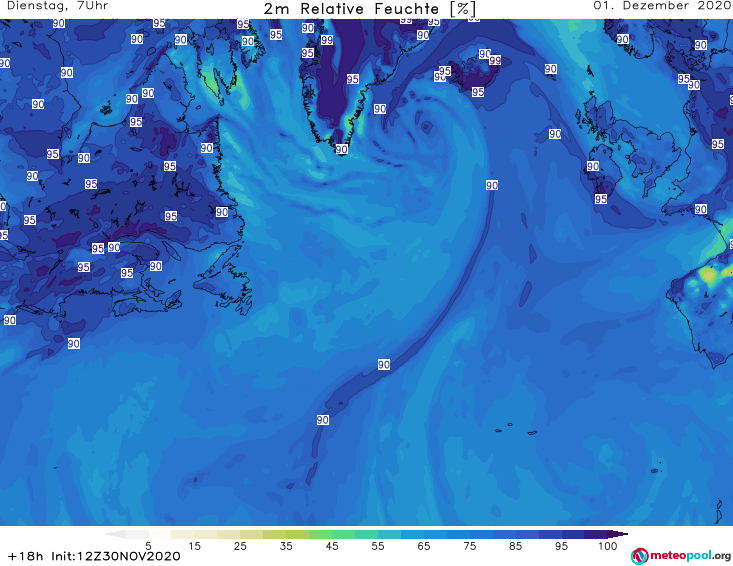The image size is (733, 566).
Task: Click the '35' label under the color scale
Action: tap(286, 546)
